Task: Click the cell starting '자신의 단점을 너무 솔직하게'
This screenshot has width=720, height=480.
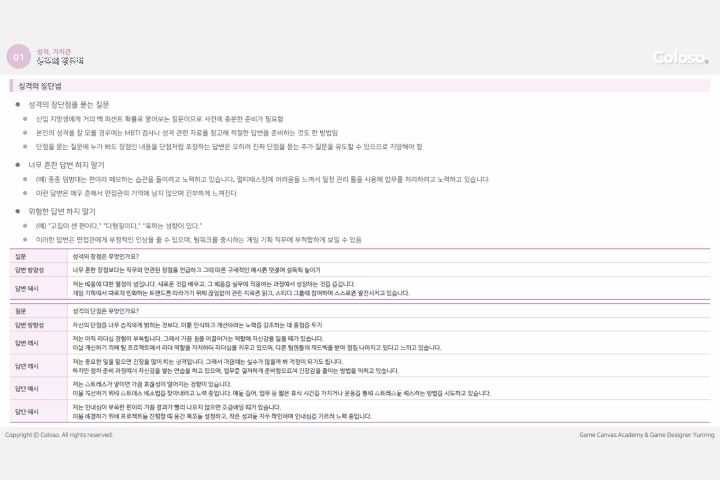Action: (197, 325)
